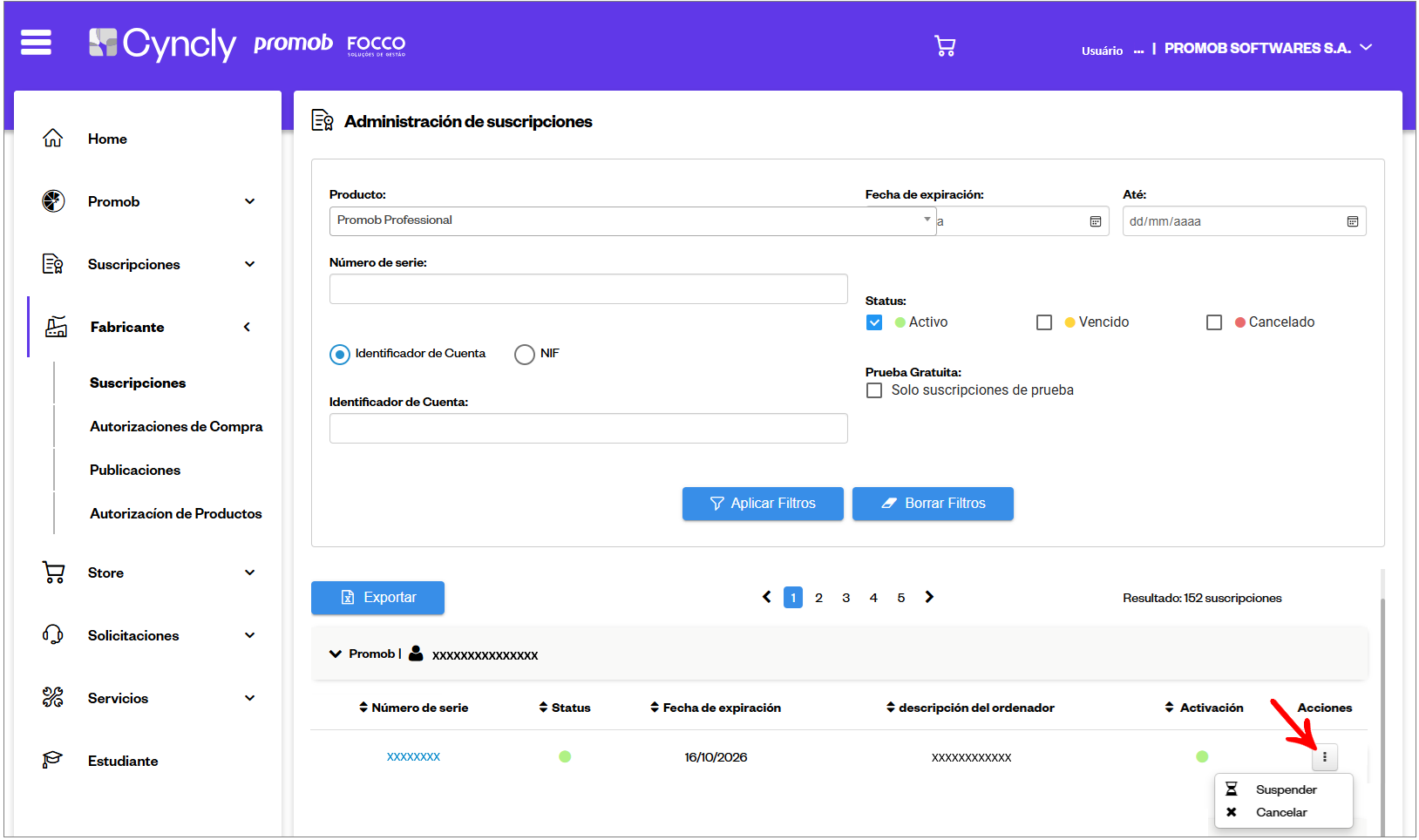Image resolution: width=1419 pixels, height=840 pixels.
Task: Go to next results page arrow
Action: click(929, 597)
